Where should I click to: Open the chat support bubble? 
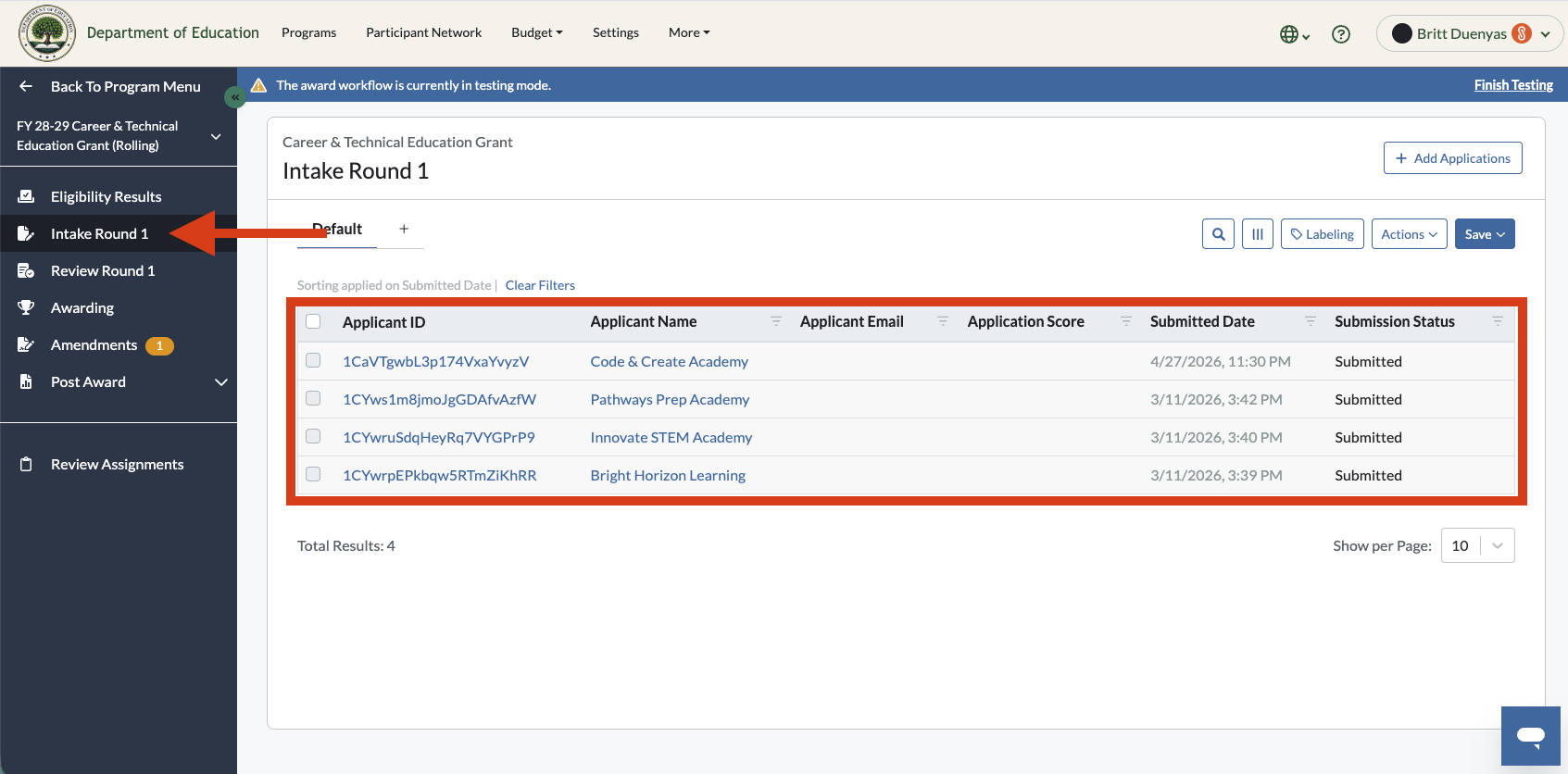coord(1530,736)
